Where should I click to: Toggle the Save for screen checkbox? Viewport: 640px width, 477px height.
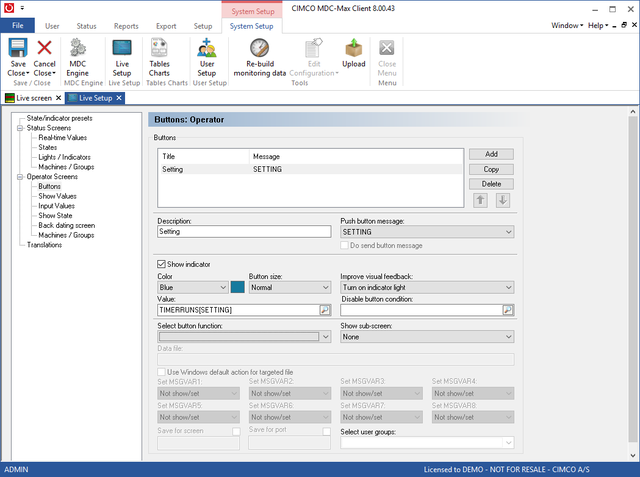click(x=236, y=431)
